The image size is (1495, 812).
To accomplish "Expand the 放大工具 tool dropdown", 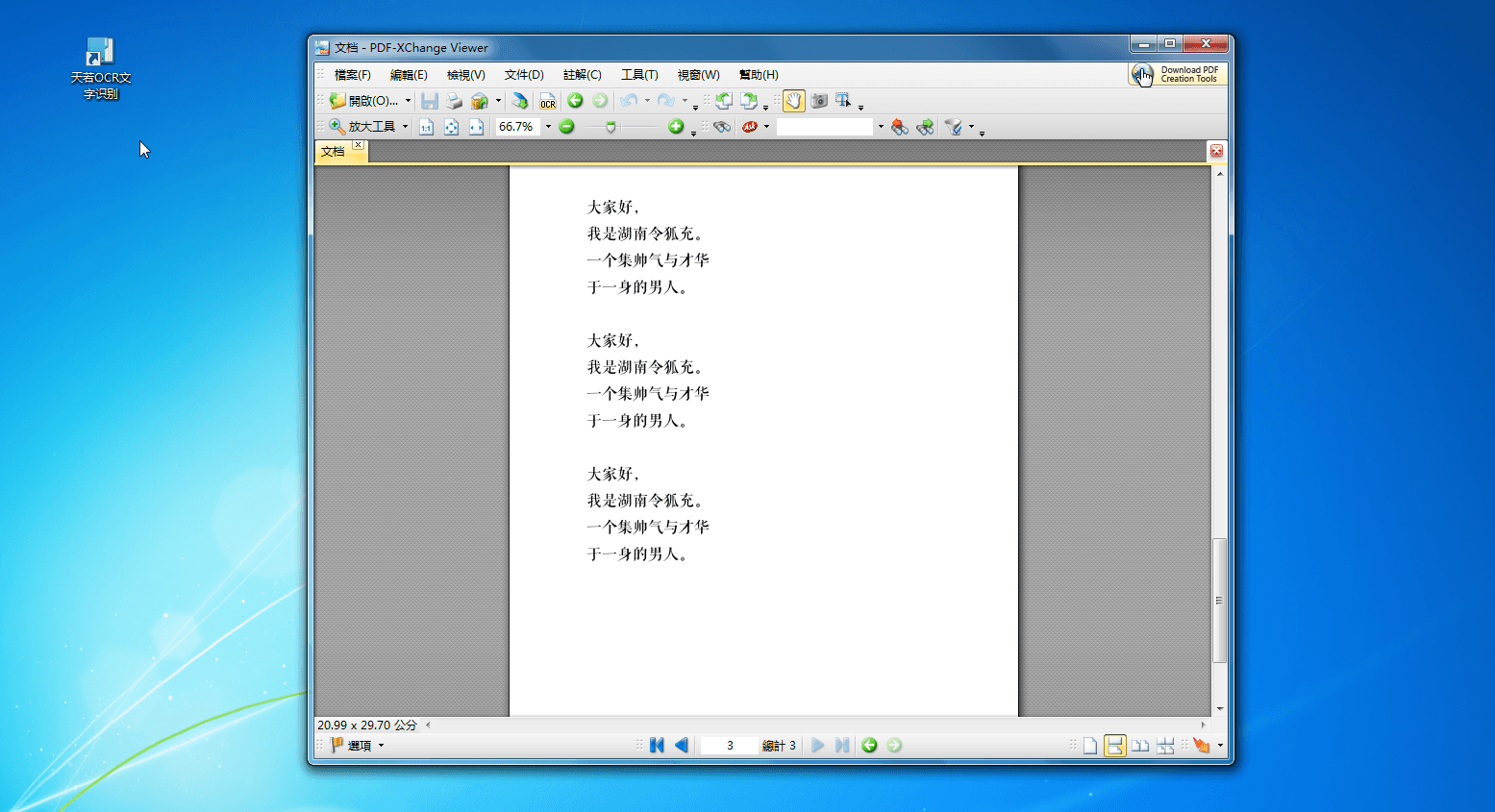I will coord(405,127).
